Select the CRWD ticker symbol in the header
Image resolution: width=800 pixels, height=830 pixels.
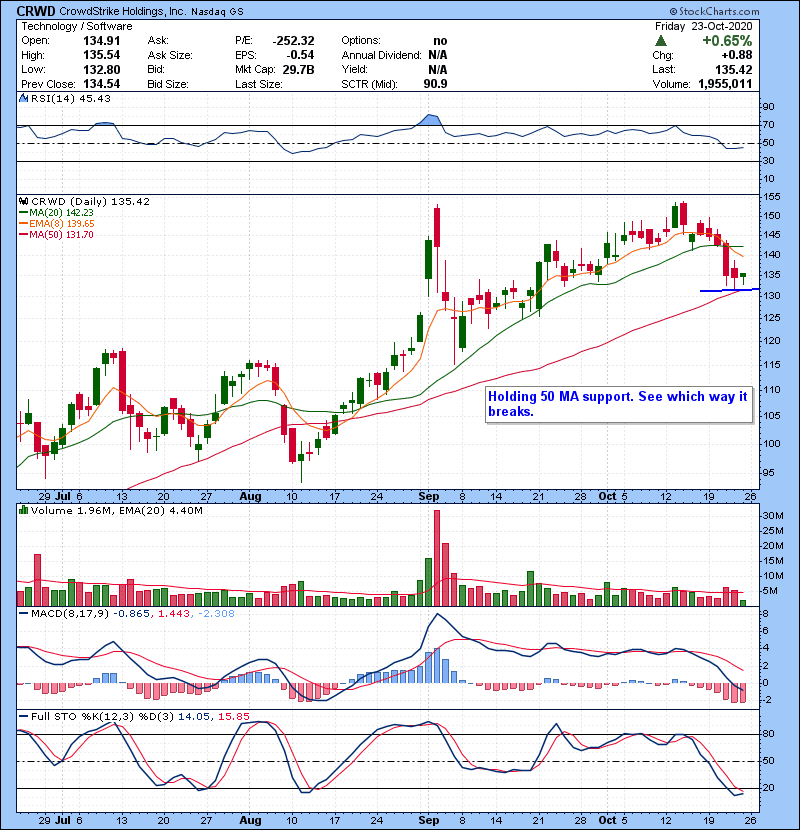pos(36,11)
